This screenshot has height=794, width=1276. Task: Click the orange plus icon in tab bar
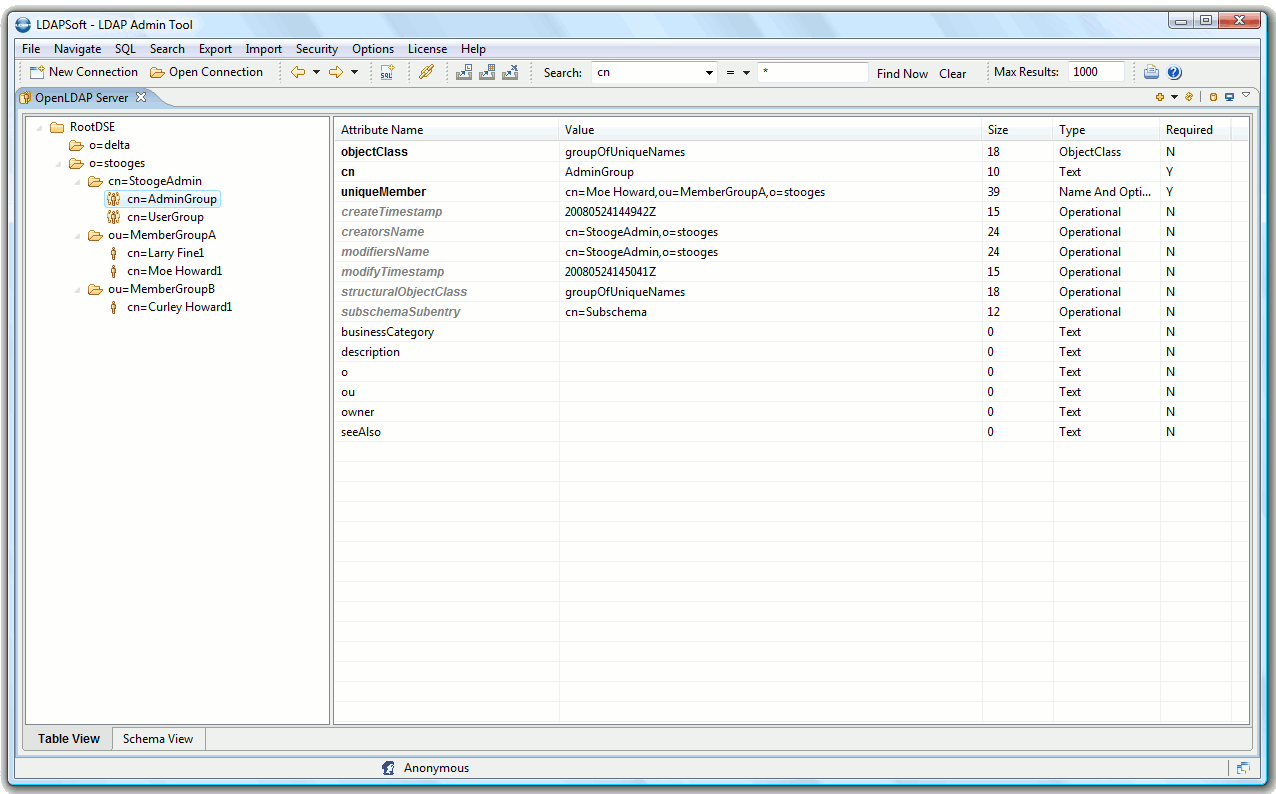[x=1160, y=97]
